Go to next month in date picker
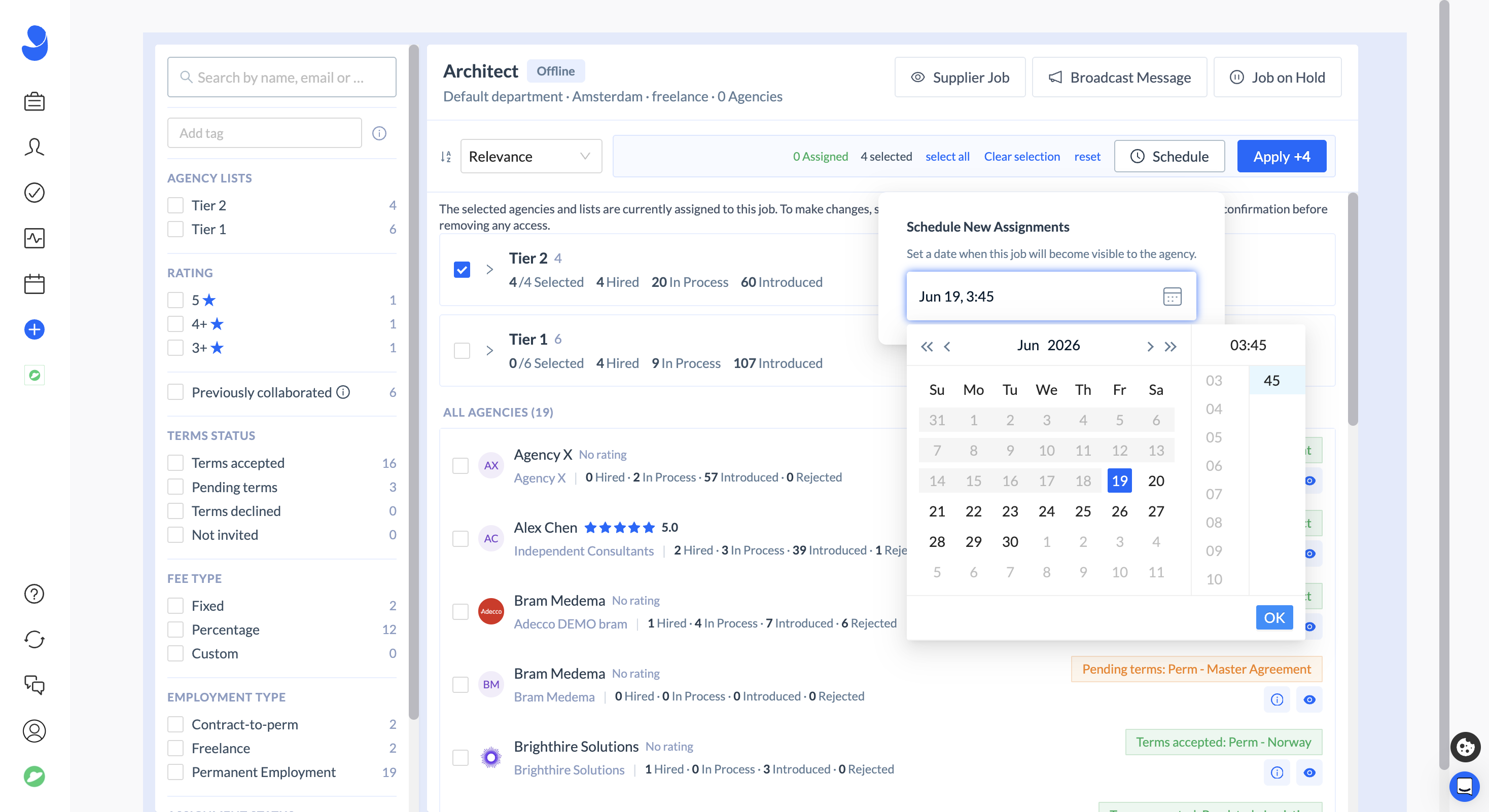The width and height of the screenshot is (1489, 812). click(1150, 346)
